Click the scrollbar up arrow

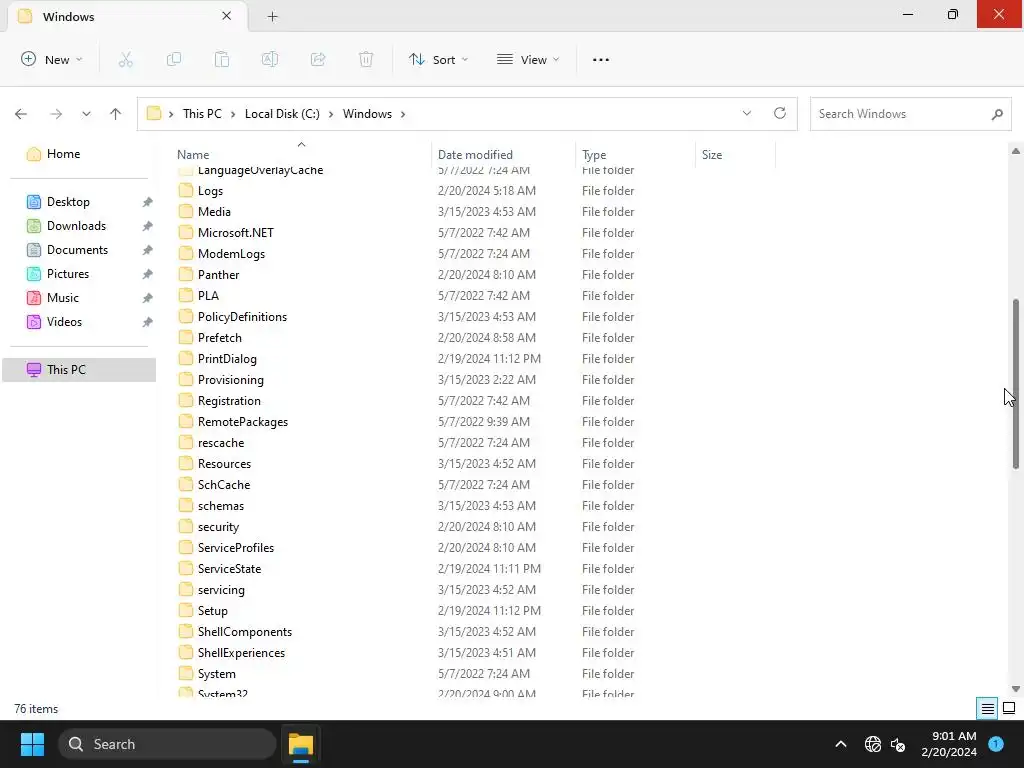click(1016, 151)
